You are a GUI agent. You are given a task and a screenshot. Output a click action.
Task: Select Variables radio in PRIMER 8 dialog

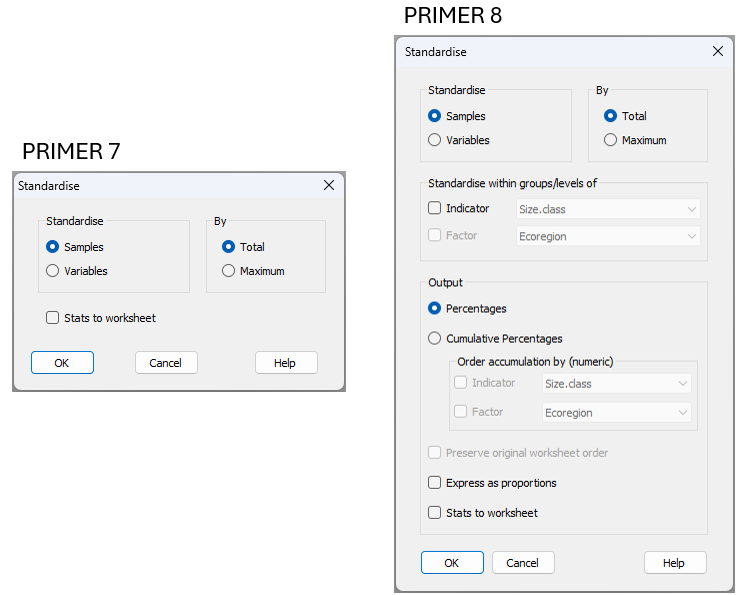click(x=435, y=140)
